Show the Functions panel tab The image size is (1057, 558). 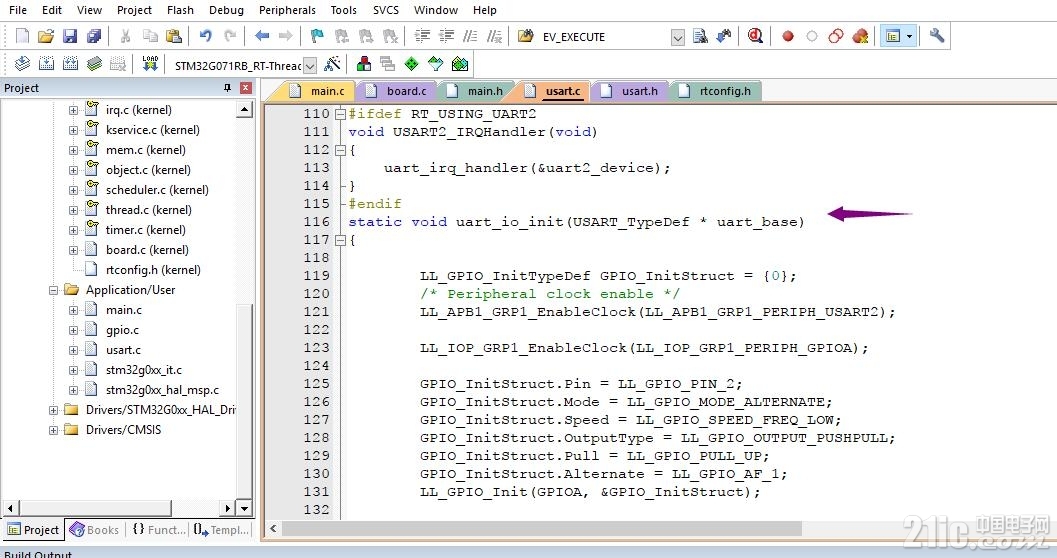tap(159, 530)
